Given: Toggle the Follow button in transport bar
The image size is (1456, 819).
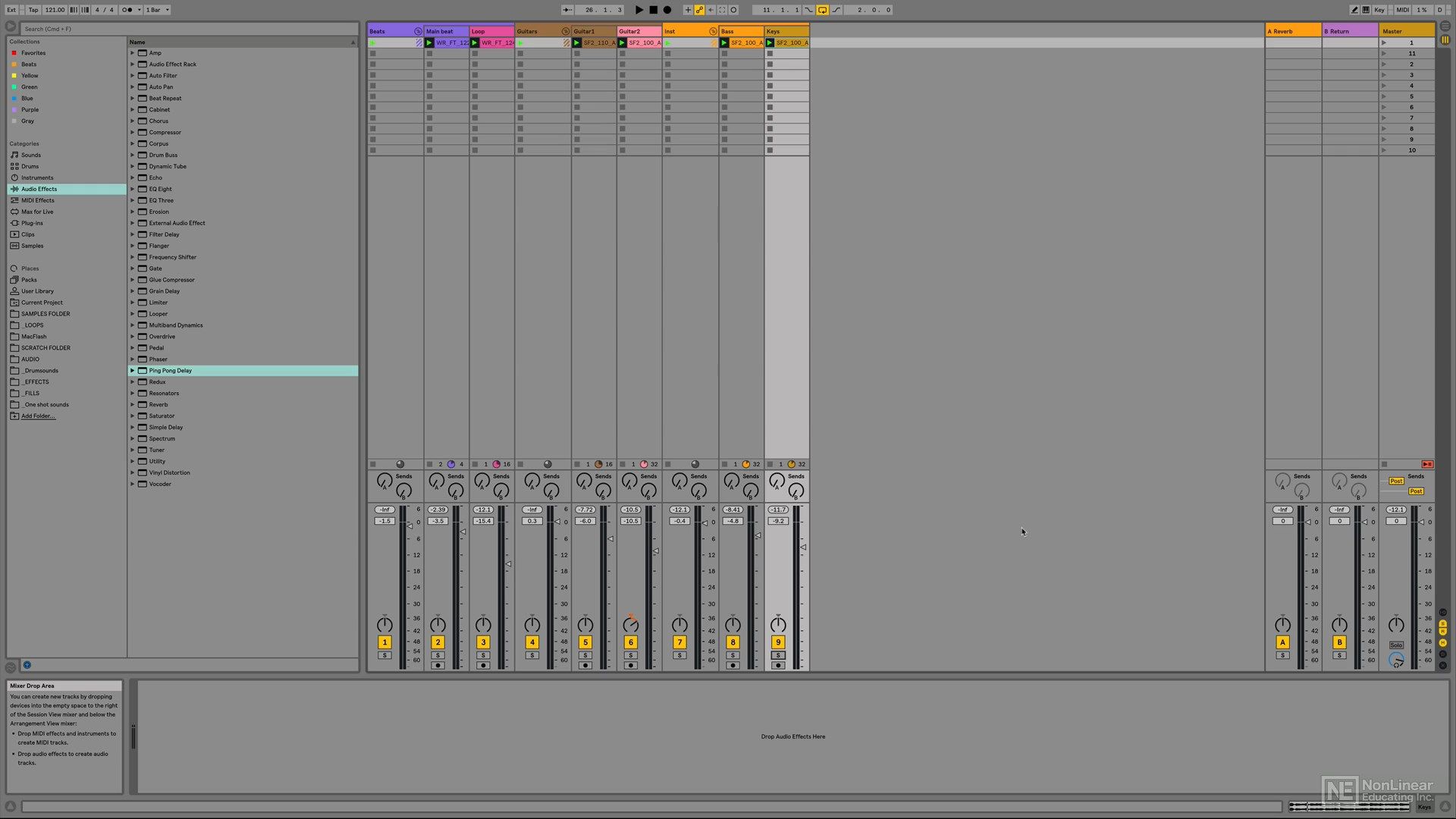Looking at the screenshot, I should point(567,10).
